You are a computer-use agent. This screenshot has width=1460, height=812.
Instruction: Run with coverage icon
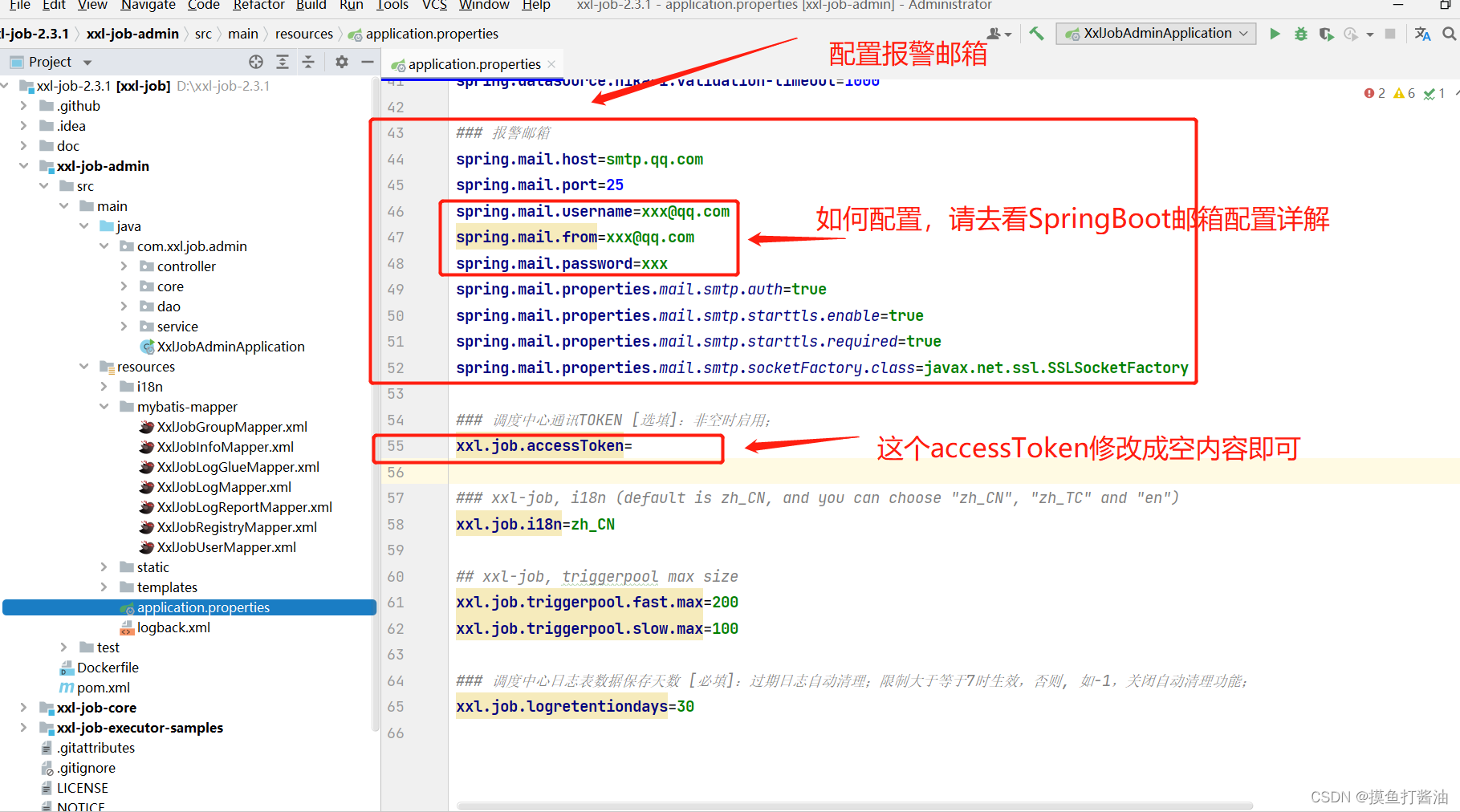(x=1326, y=34)
